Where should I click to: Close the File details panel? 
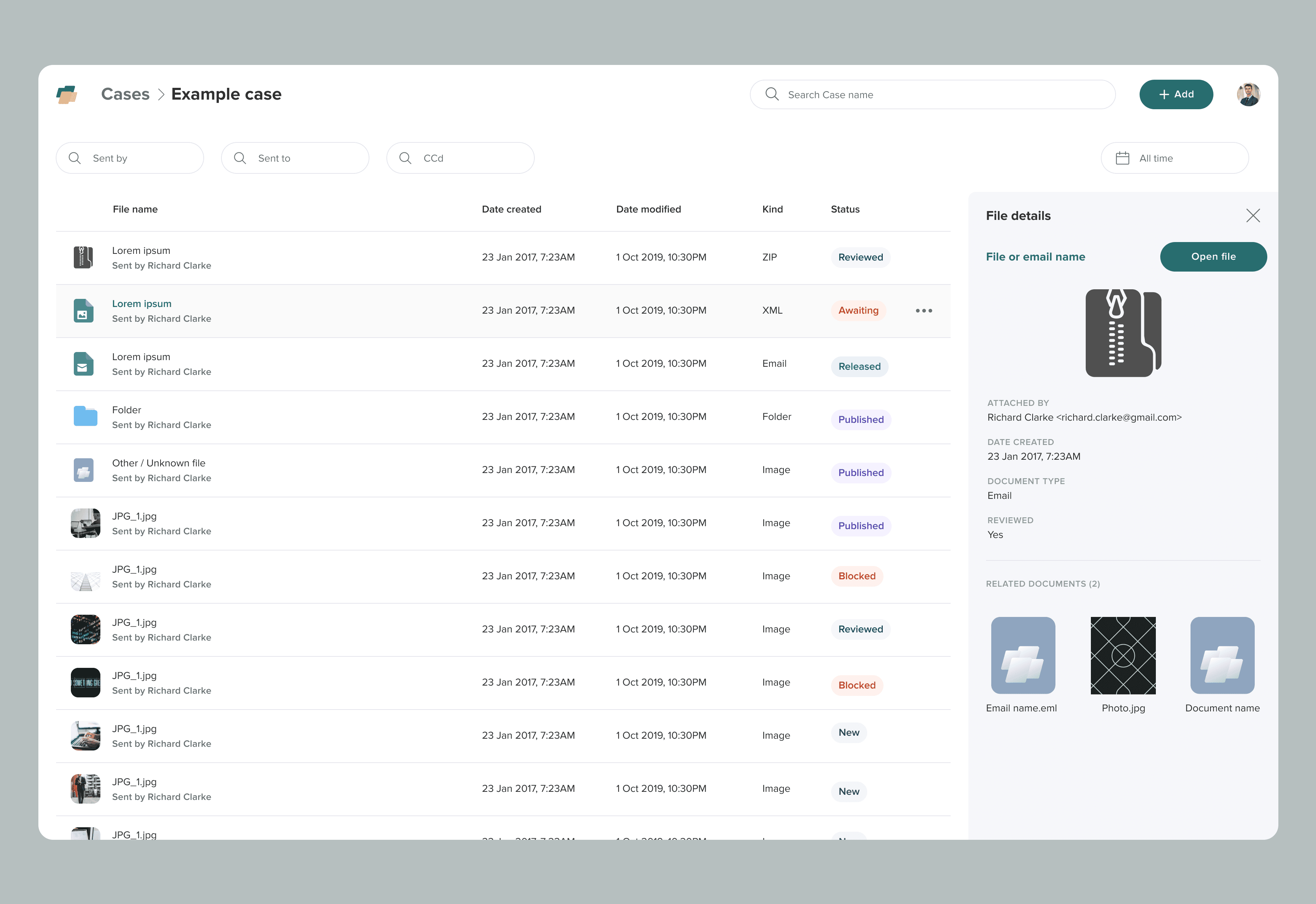click(1253, 216)
